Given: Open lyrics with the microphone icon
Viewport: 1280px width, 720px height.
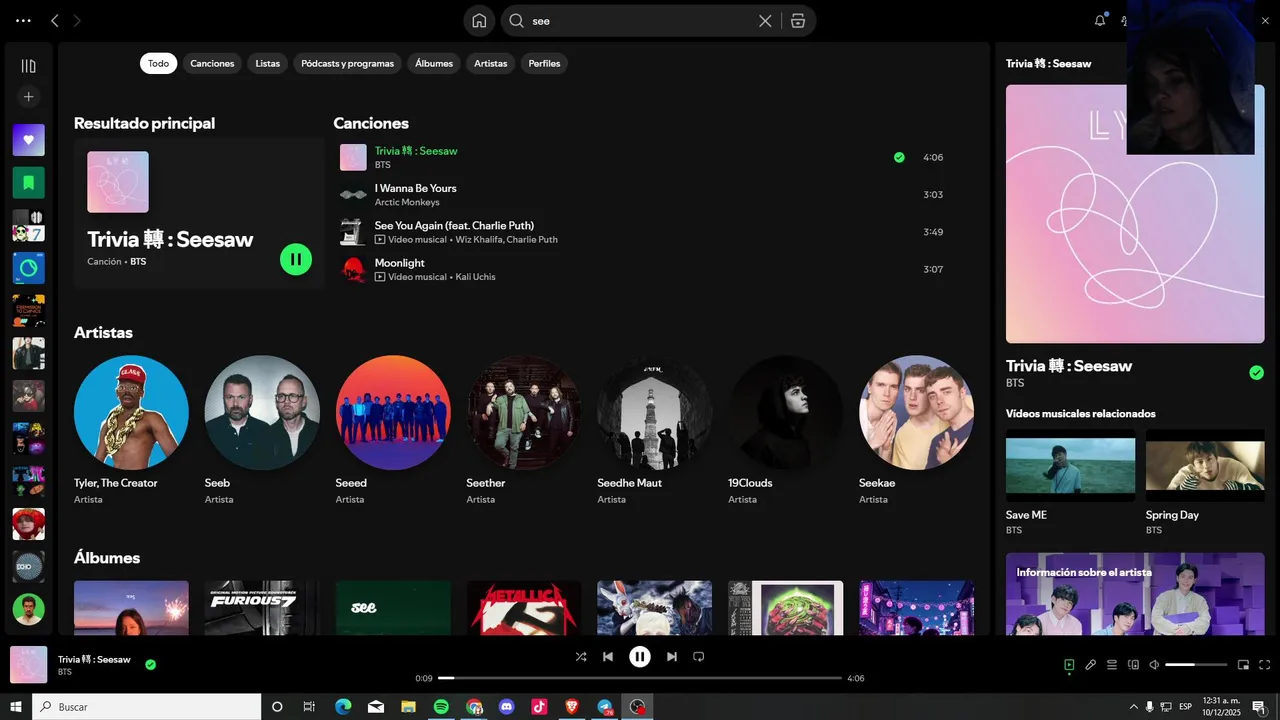Looking at the screenshot, I should tap(1091, 665).
